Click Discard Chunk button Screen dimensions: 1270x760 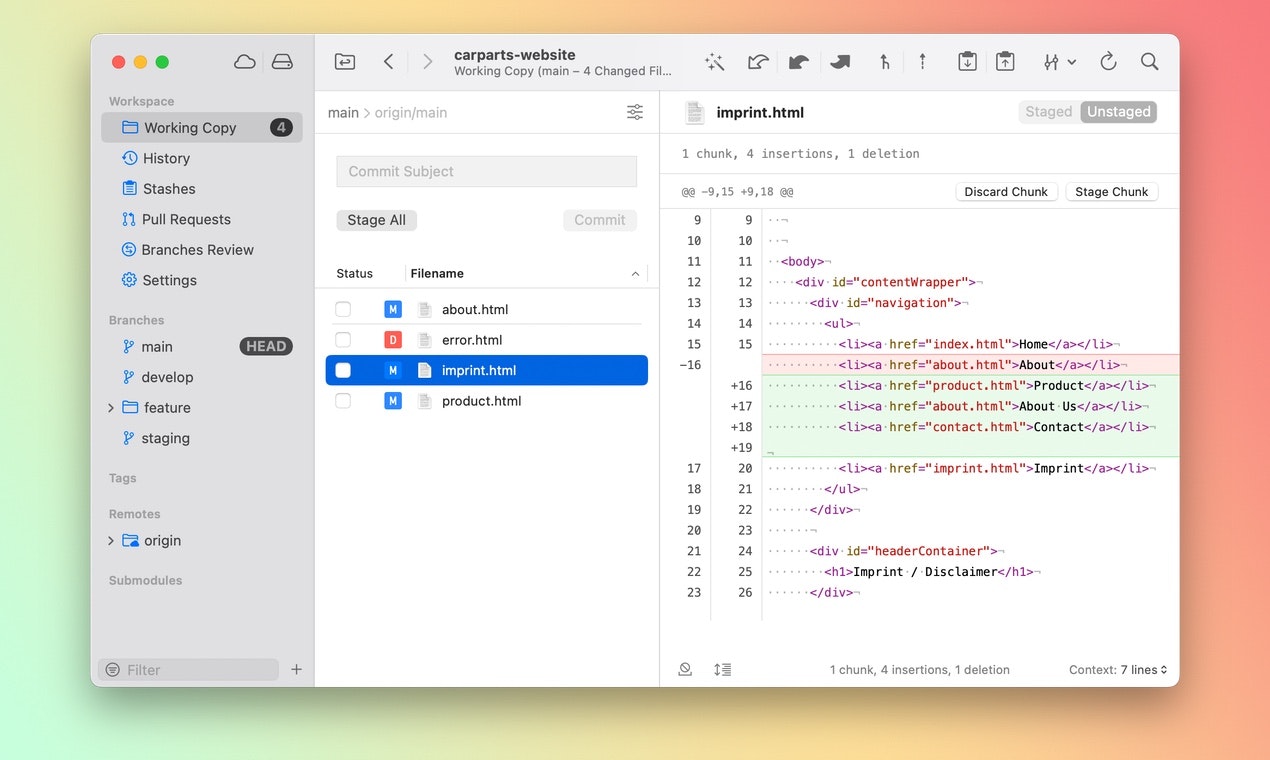pyautogui.click(x=1006, y=191)
